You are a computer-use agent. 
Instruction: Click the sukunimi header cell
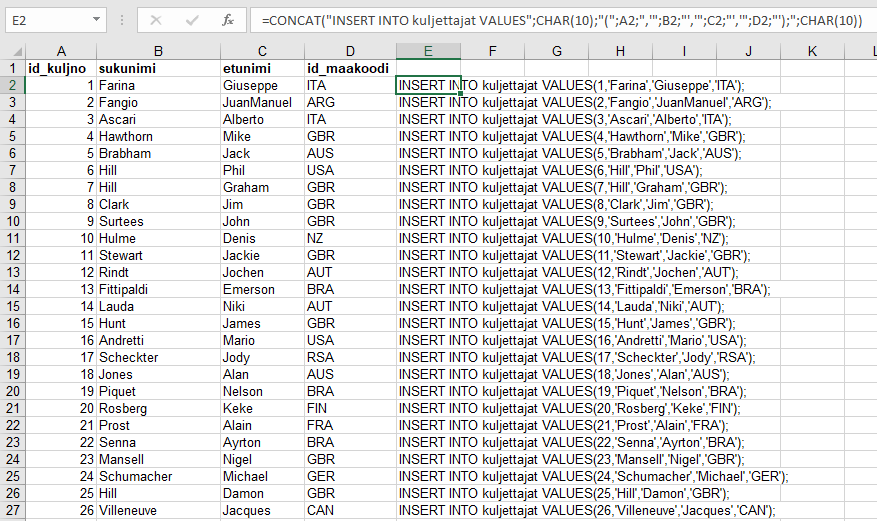point(158,68)
